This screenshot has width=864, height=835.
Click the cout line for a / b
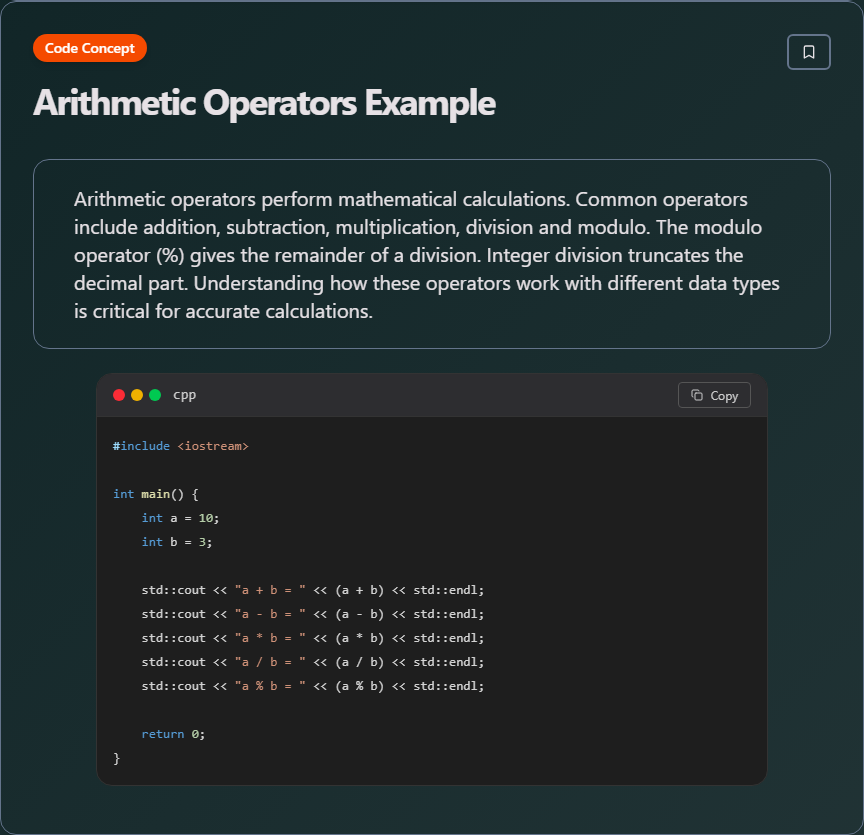312,662
